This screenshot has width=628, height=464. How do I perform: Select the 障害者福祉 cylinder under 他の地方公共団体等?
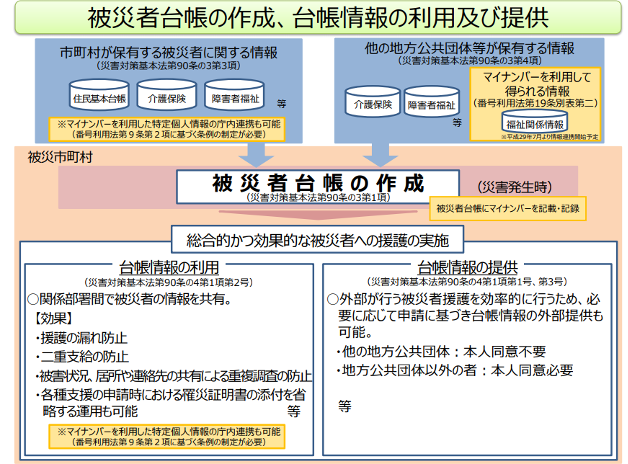431,102
